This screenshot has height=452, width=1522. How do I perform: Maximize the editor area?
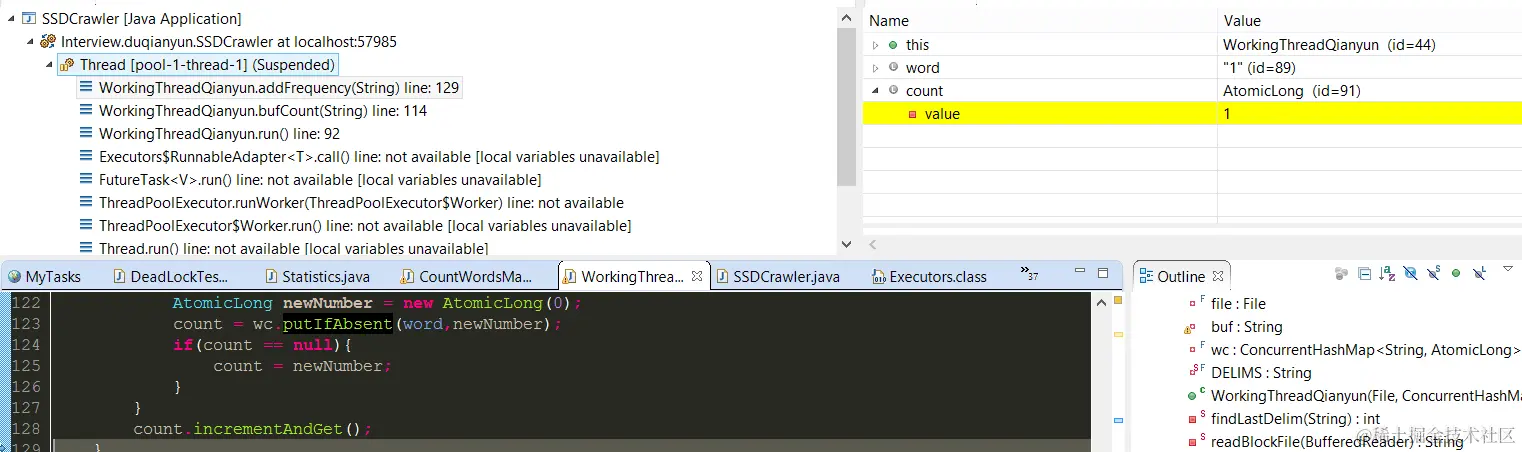1103,273
